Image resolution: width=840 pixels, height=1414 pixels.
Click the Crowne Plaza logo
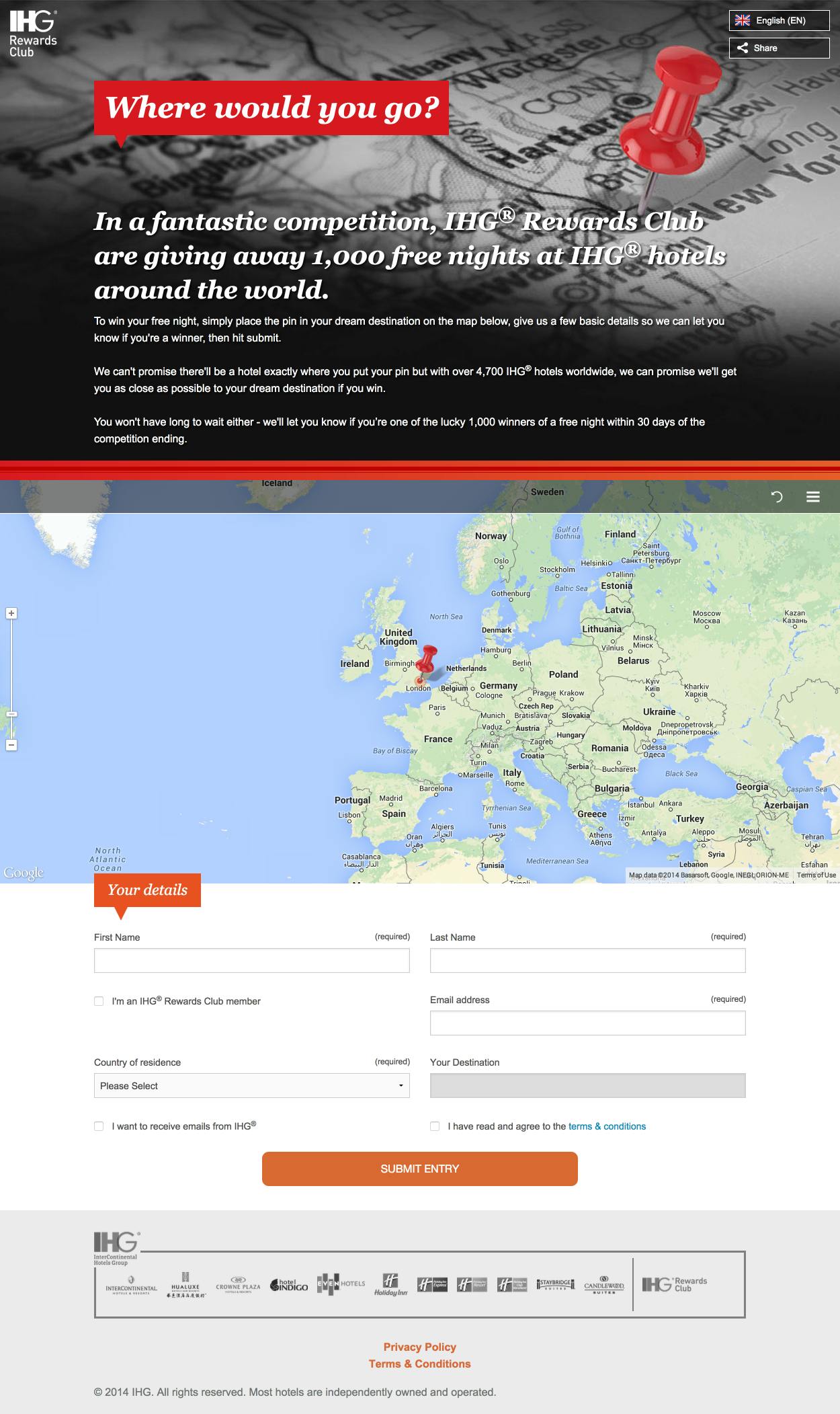click(238, 1284)
